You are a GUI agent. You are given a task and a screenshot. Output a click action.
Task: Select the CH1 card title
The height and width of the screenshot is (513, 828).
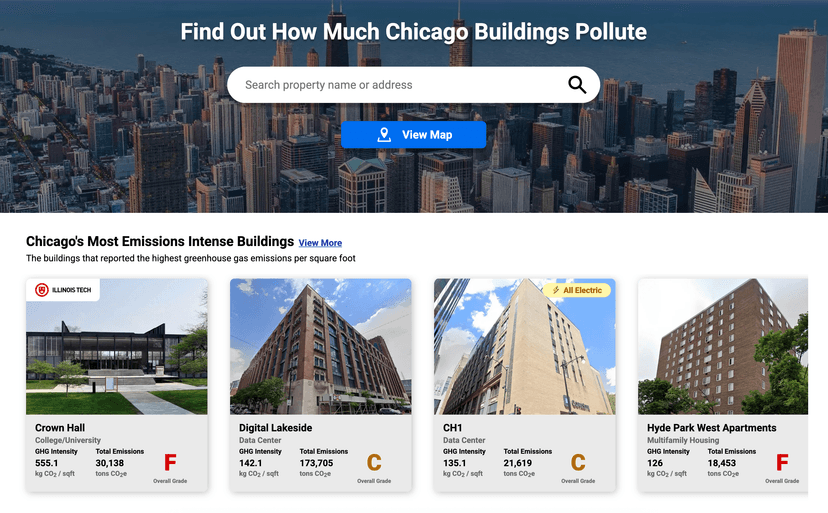tap(453, 427)
